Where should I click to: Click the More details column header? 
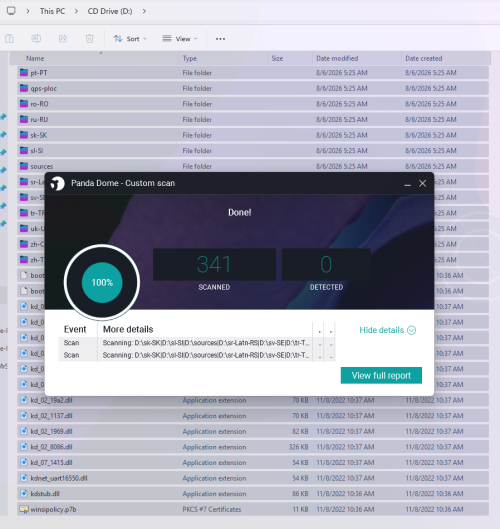(128, 329)
